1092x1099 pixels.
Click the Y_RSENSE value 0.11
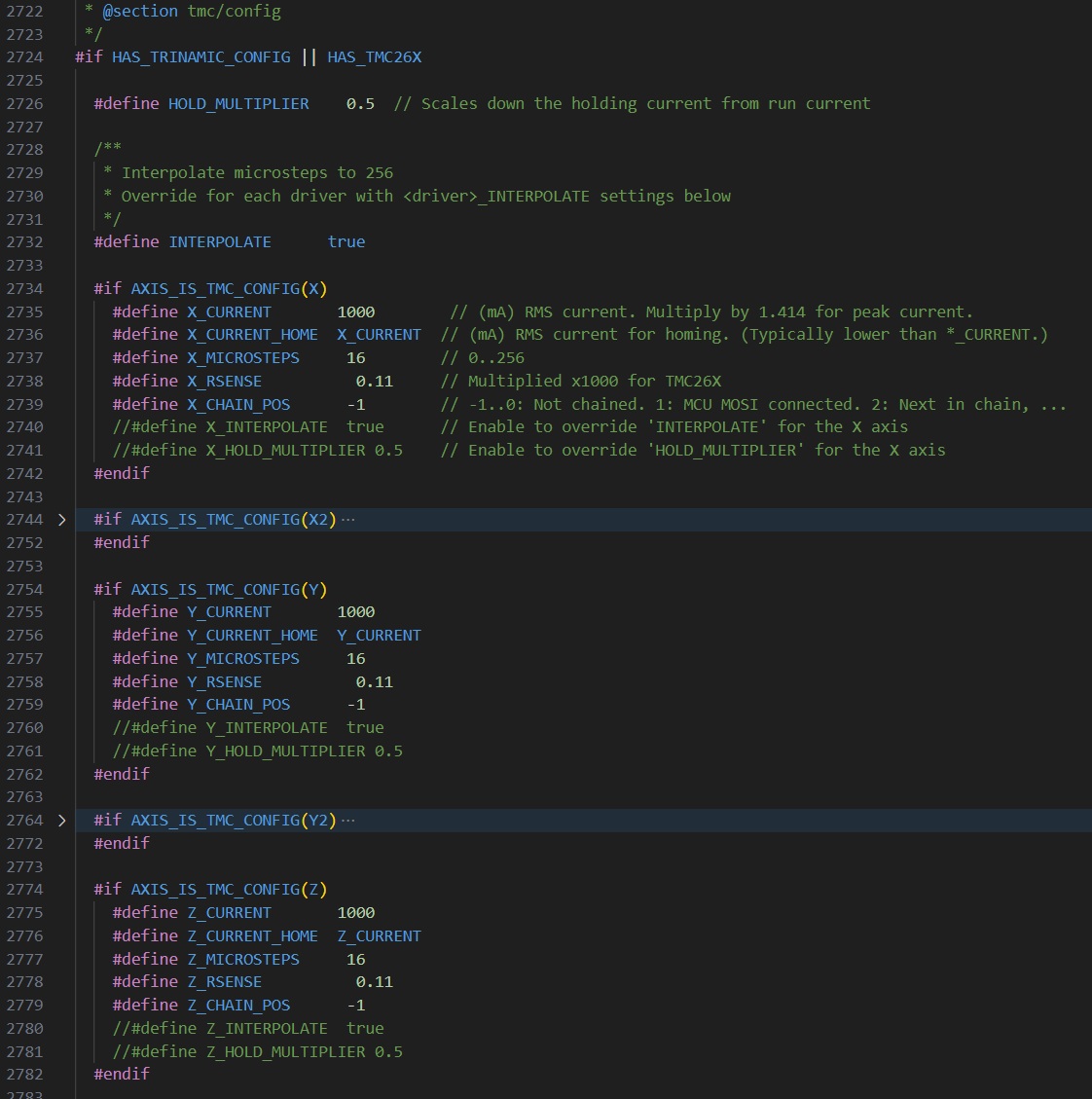click(x=375, y=682)
